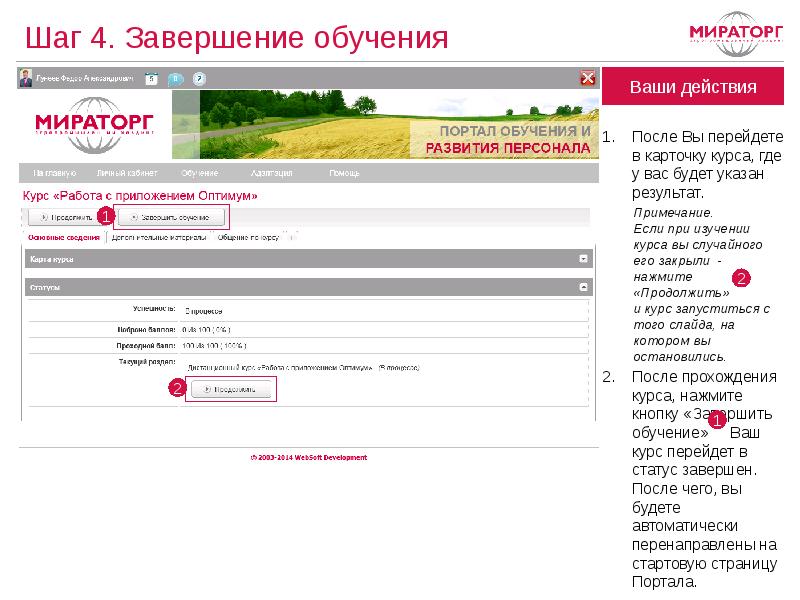Collapse the «Статусы» section
This screenshot has width=800, height=600.
[584, 287]
